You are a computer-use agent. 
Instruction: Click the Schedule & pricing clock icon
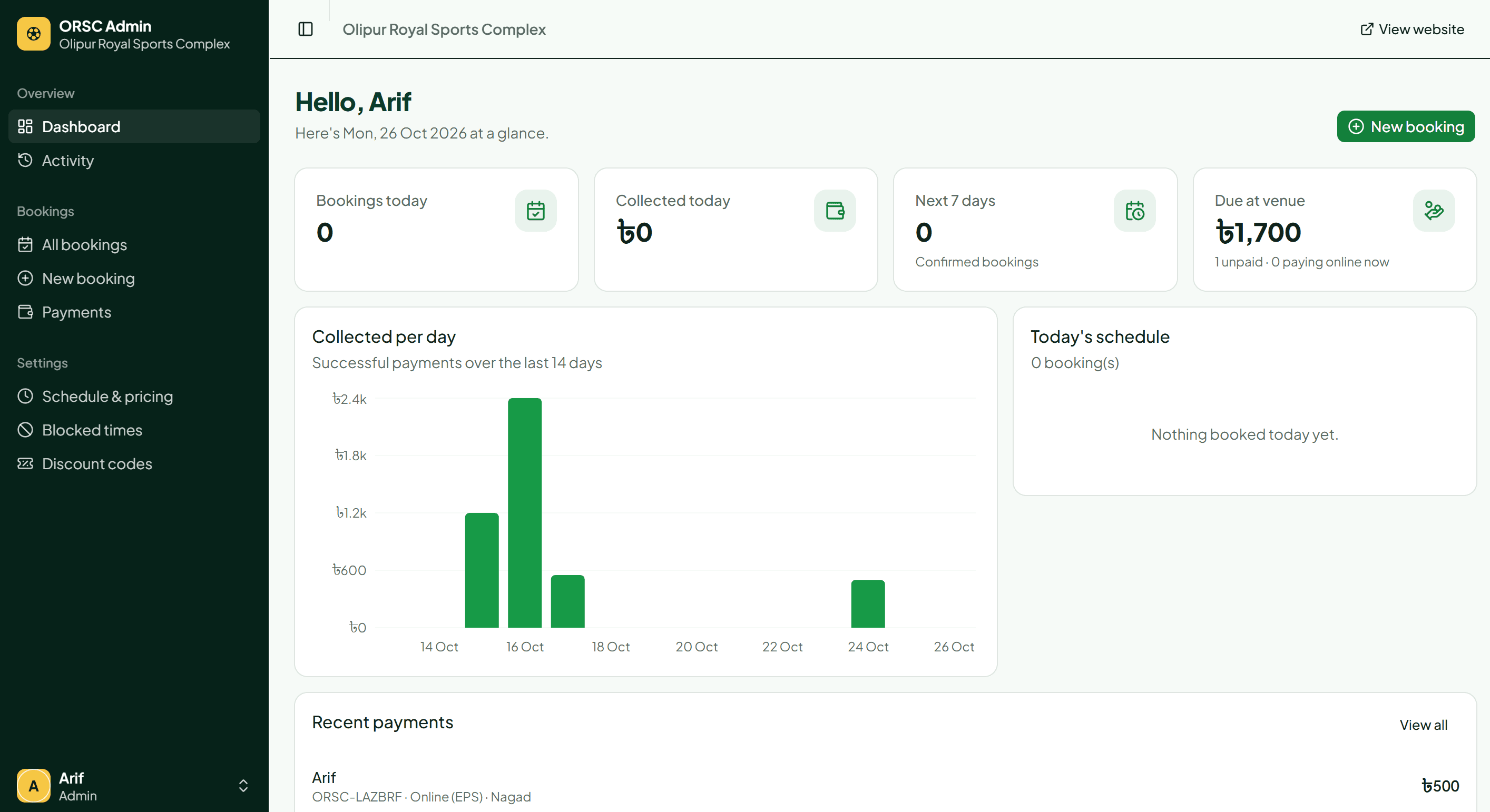(25, 396)
